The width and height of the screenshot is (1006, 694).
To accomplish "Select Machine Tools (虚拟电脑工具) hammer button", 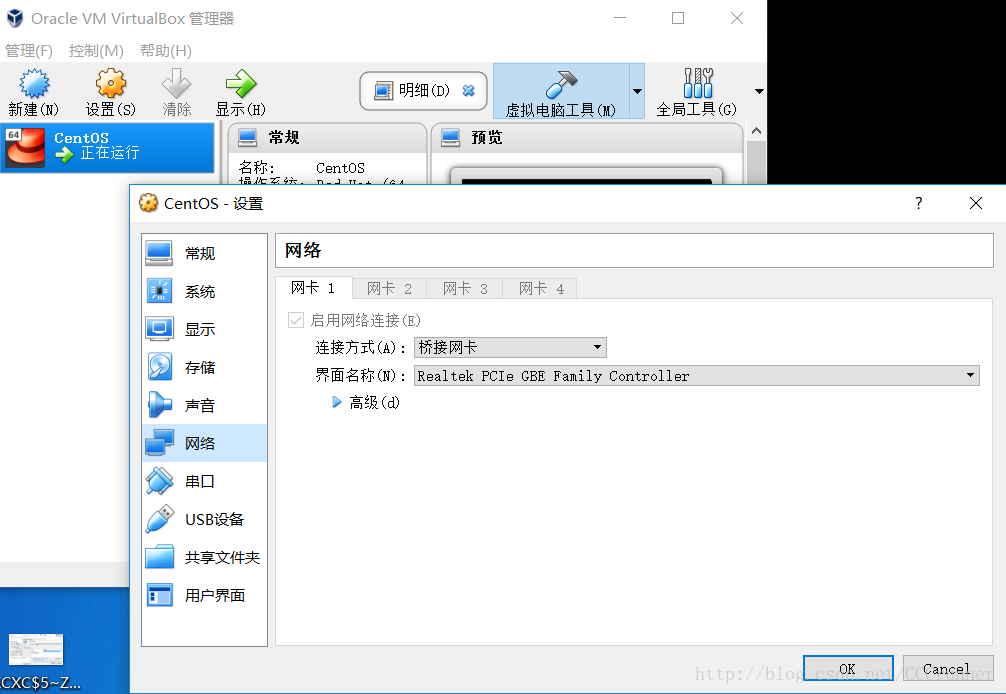I will [x=561, y=91].
